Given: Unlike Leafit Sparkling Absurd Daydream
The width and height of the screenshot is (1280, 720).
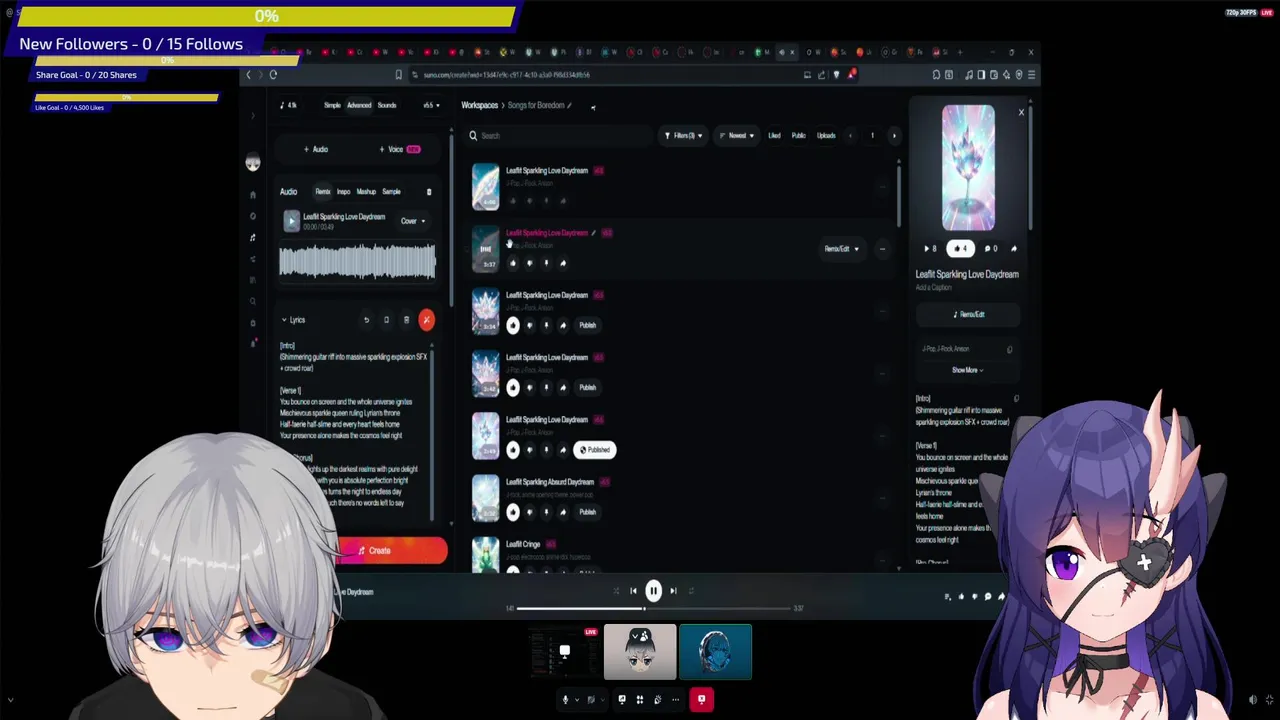Looking at the screenshot, I should [x=513, y=512].
